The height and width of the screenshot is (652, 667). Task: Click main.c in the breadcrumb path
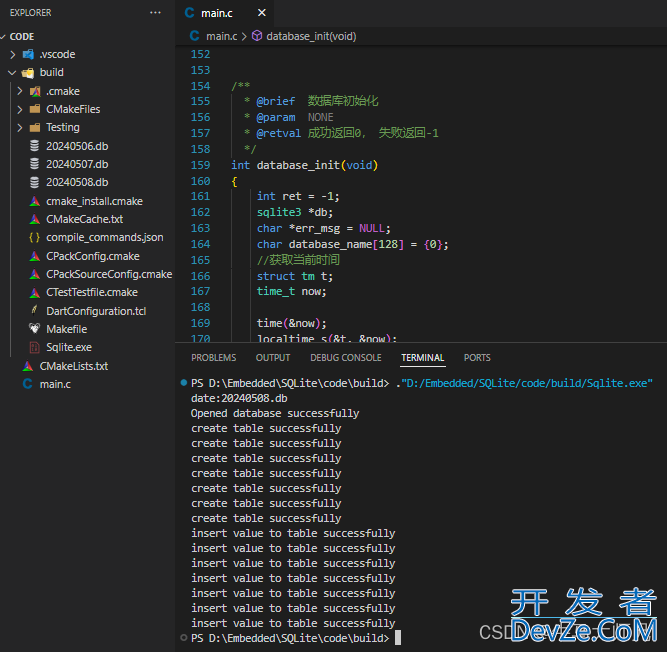point(222,37)
